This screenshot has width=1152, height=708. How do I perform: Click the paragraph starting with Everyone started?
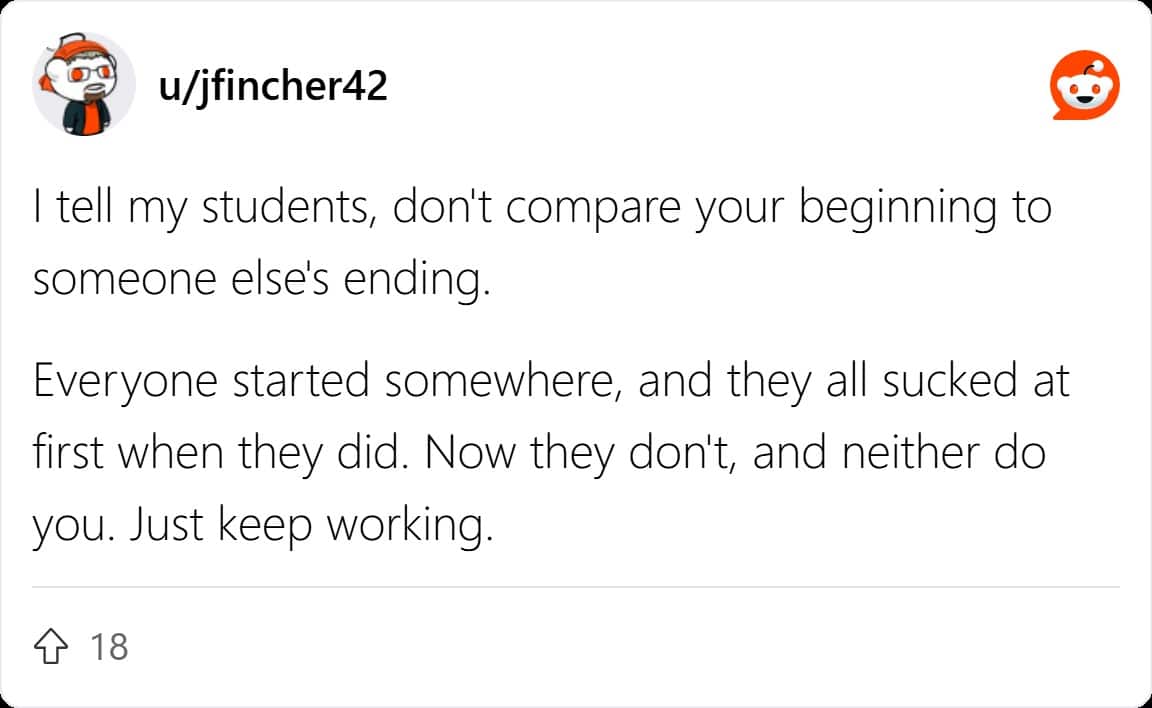[551, 453]
